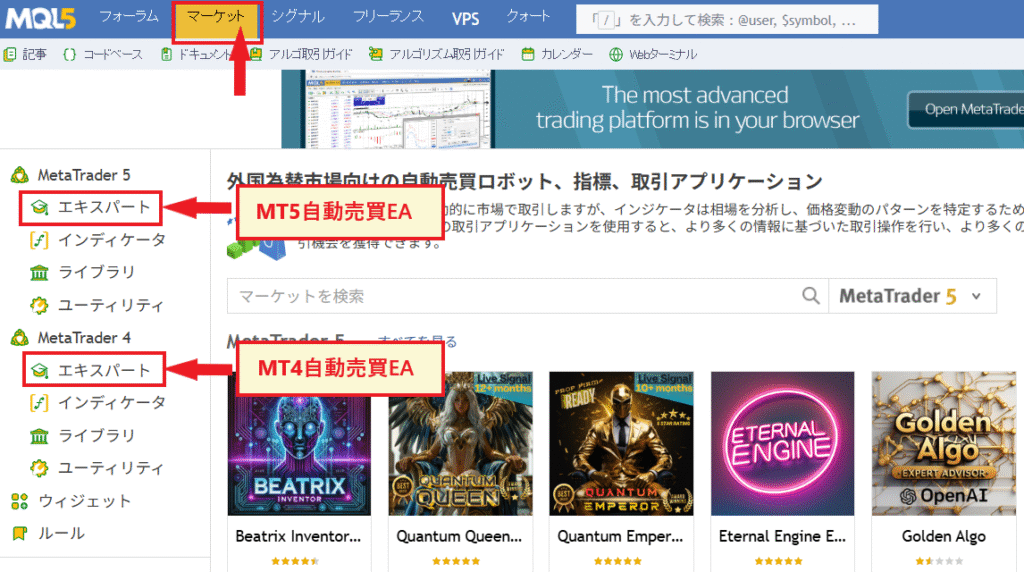The width and height of the screenshot is (1024, 572).
Task: Click the ウィジェット icon in sidebar
Action: click(19, 500)
